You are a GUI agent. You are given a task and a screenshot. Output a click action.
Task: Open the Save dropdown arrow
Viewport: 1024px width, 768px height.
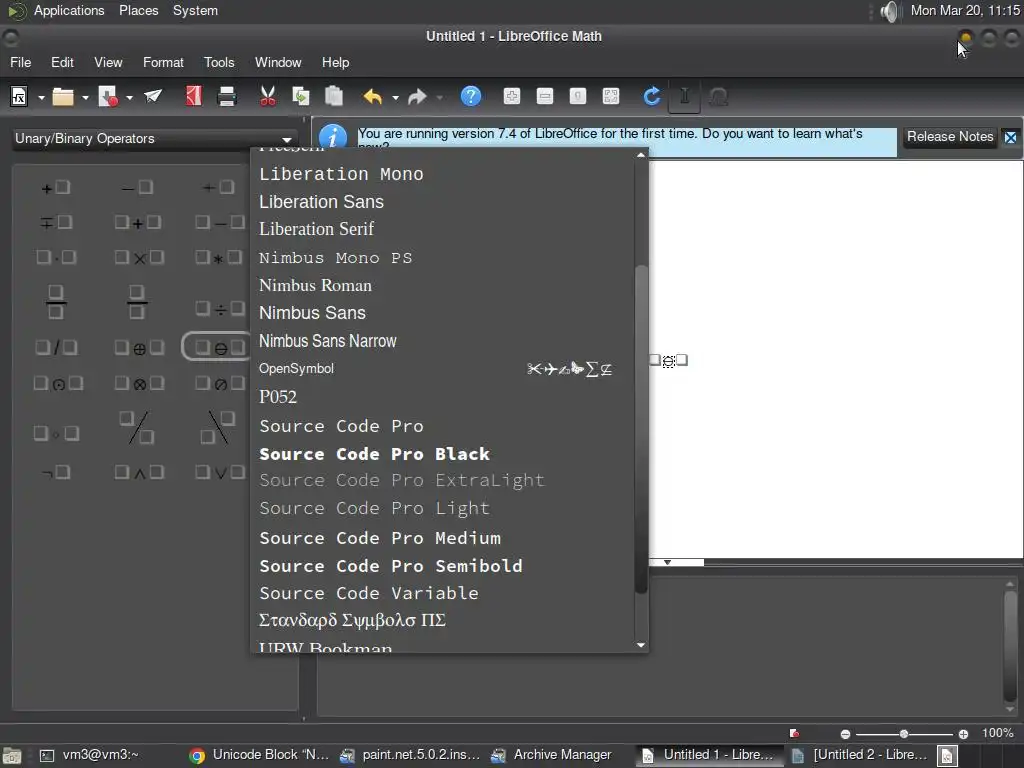pyautogui.click(x=129, y=97)
